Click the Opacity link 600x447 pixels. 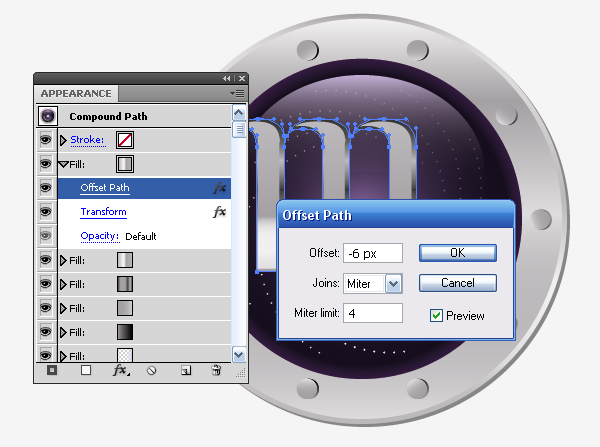tap(99, 236)
